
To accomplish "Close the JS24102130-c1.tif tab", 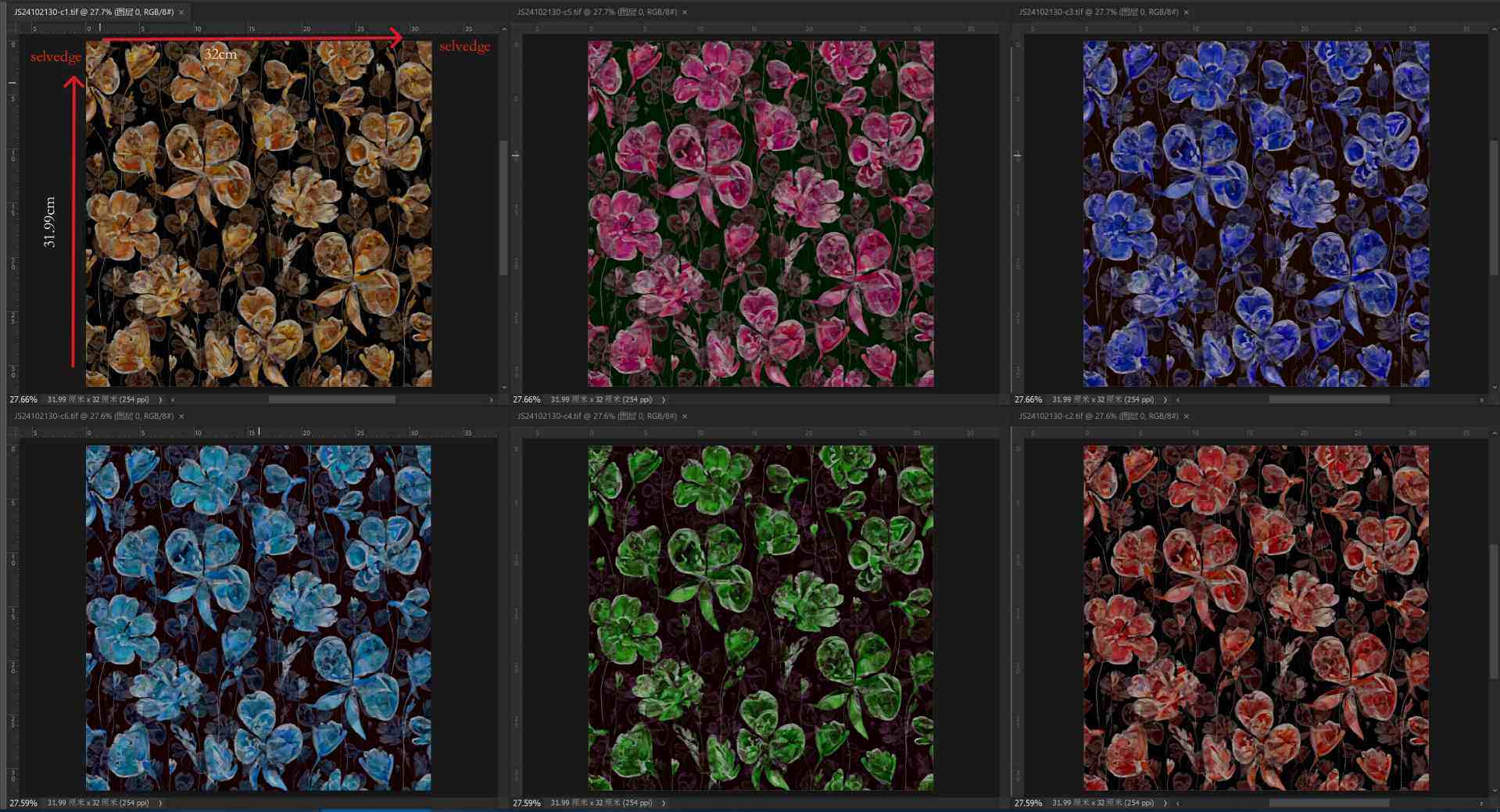I will (x=182, y=13).
